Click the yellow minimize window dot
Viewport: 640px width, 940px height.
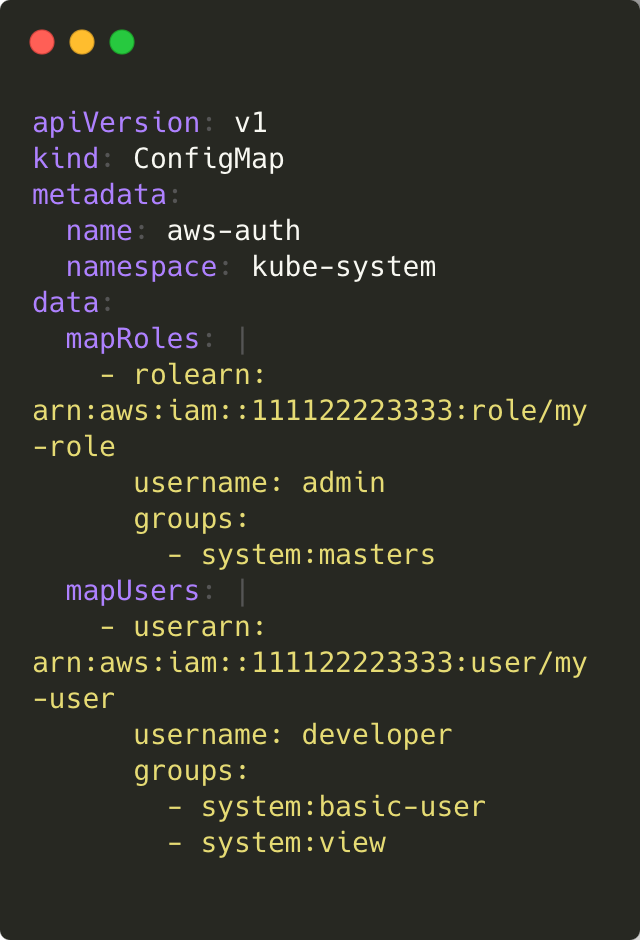pos(82,42)
